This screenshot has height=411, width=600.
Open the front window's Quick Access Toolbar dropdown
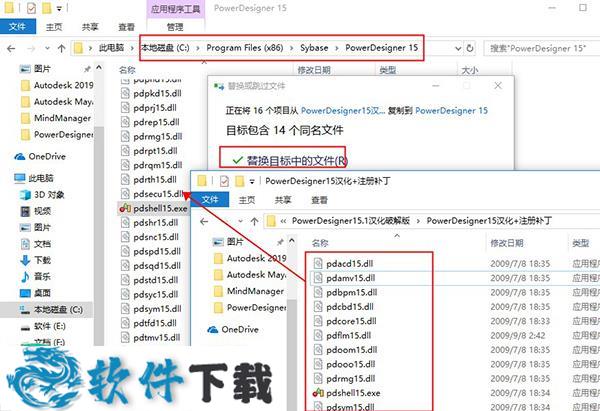pyautogui.click(x=250, y=180)
